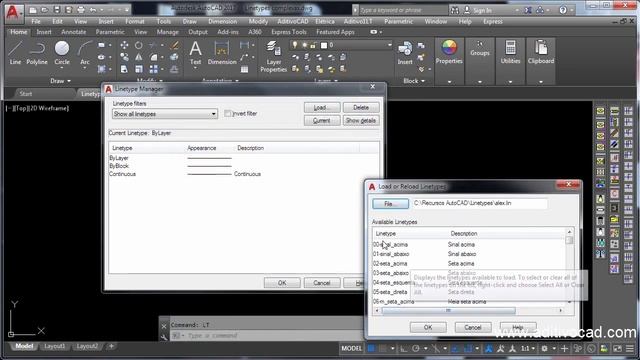The image size is (640, 360).
Task: Close the command line with X icon
Action: tap(164, 327)
